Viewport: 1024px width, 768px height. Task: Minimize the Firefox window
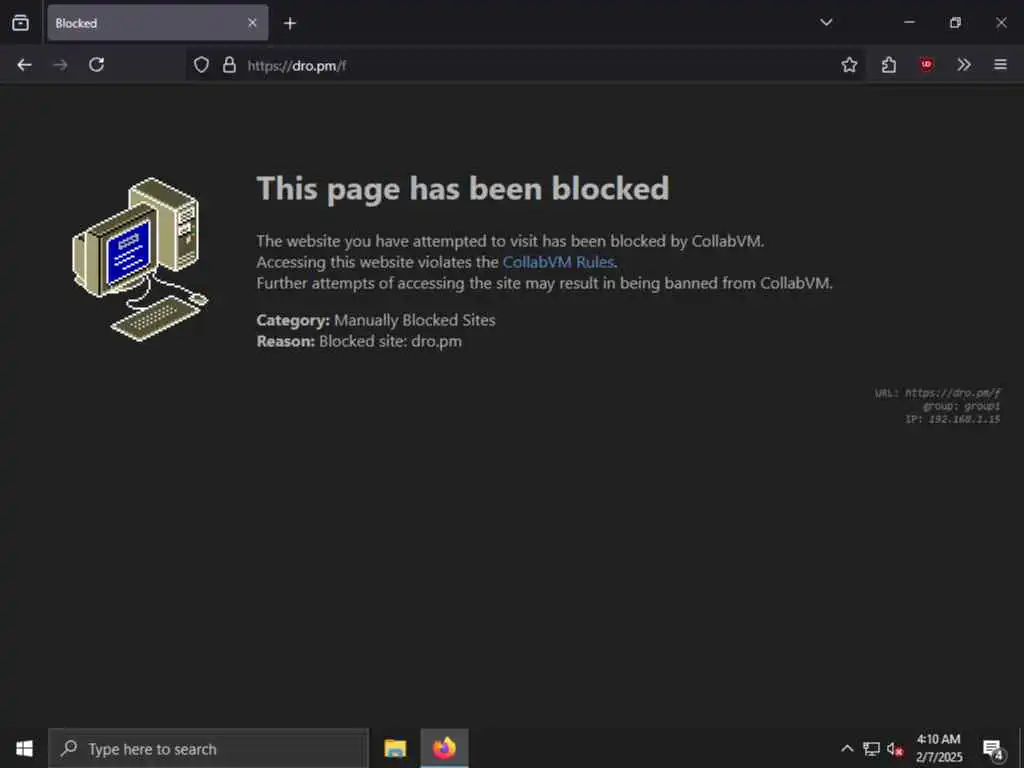coord(909,22)
